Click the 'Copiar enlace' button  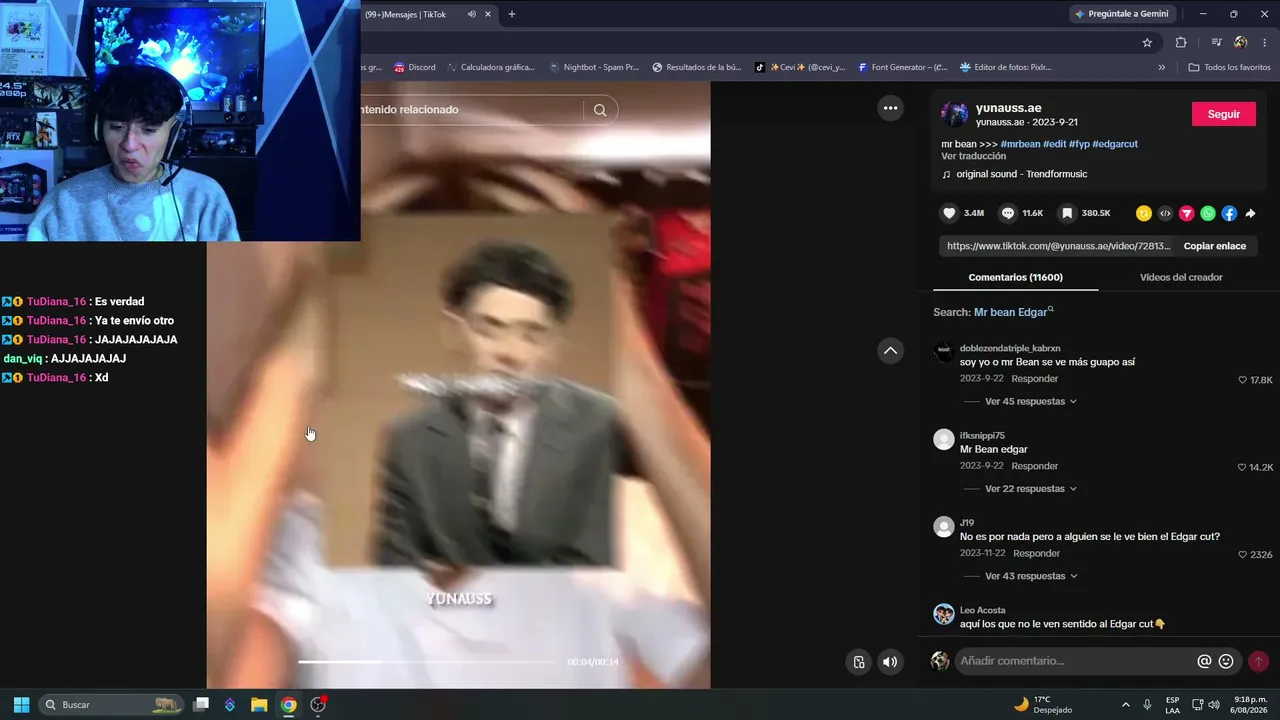coord(1215,246)
